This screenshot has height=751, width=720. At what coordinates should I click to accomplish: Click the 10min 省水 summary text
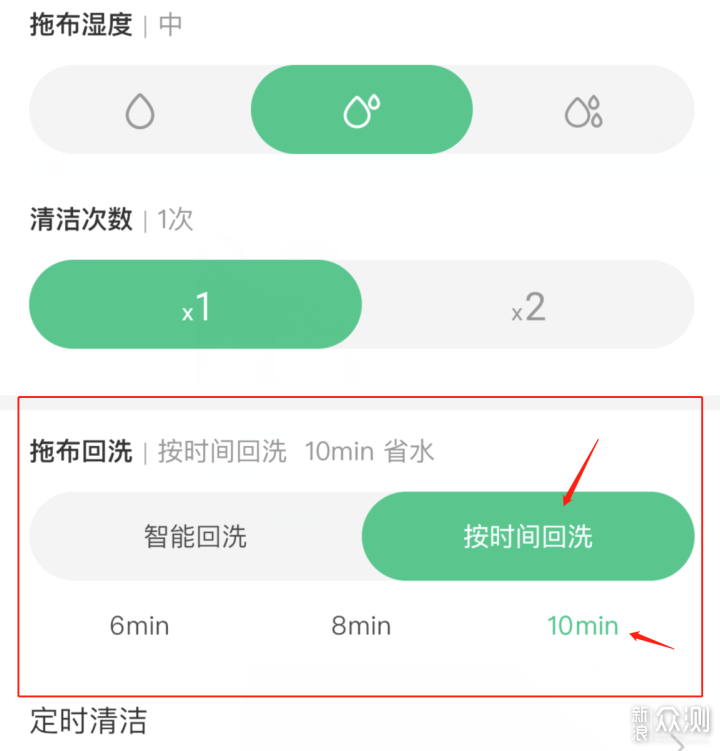[369, 451]
